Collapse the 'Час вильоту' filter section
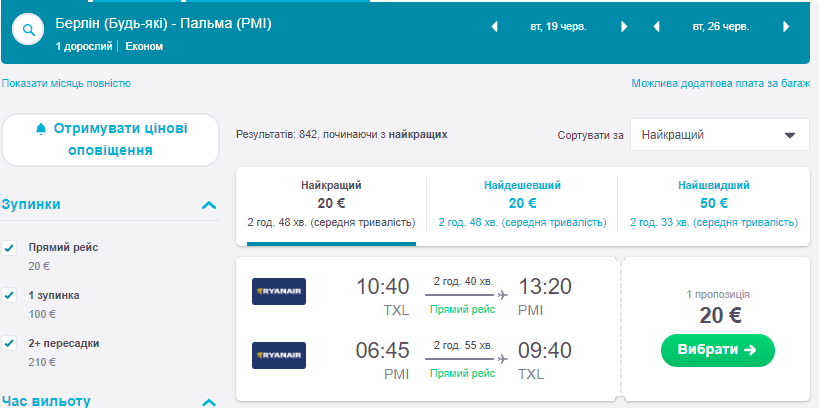819x408 pixels. point(209,402)
